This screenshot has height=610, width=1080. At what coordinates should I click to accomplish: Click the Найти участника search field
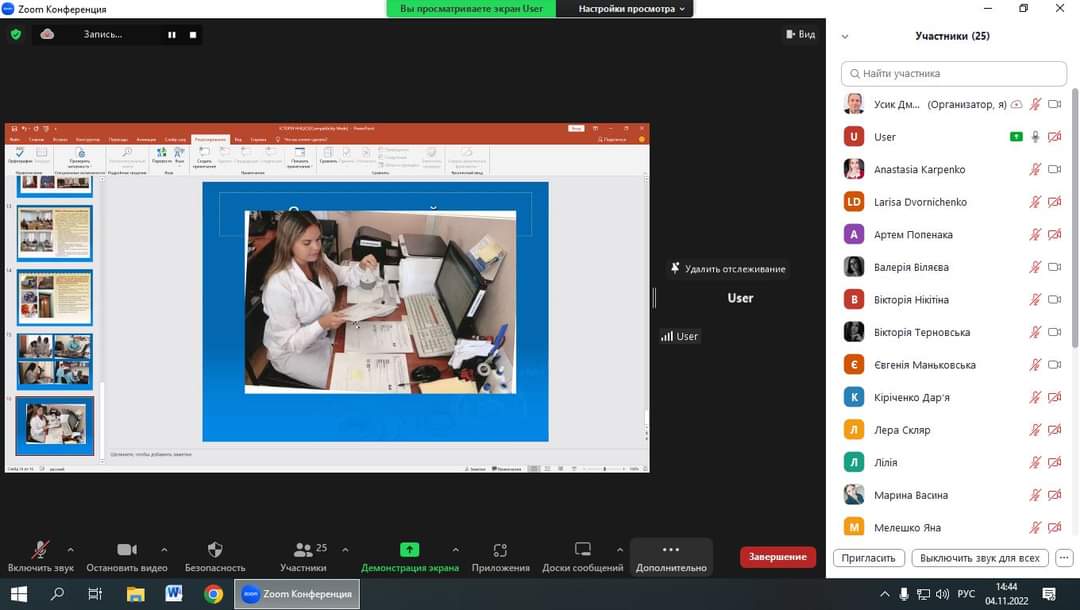coord(953,74)
